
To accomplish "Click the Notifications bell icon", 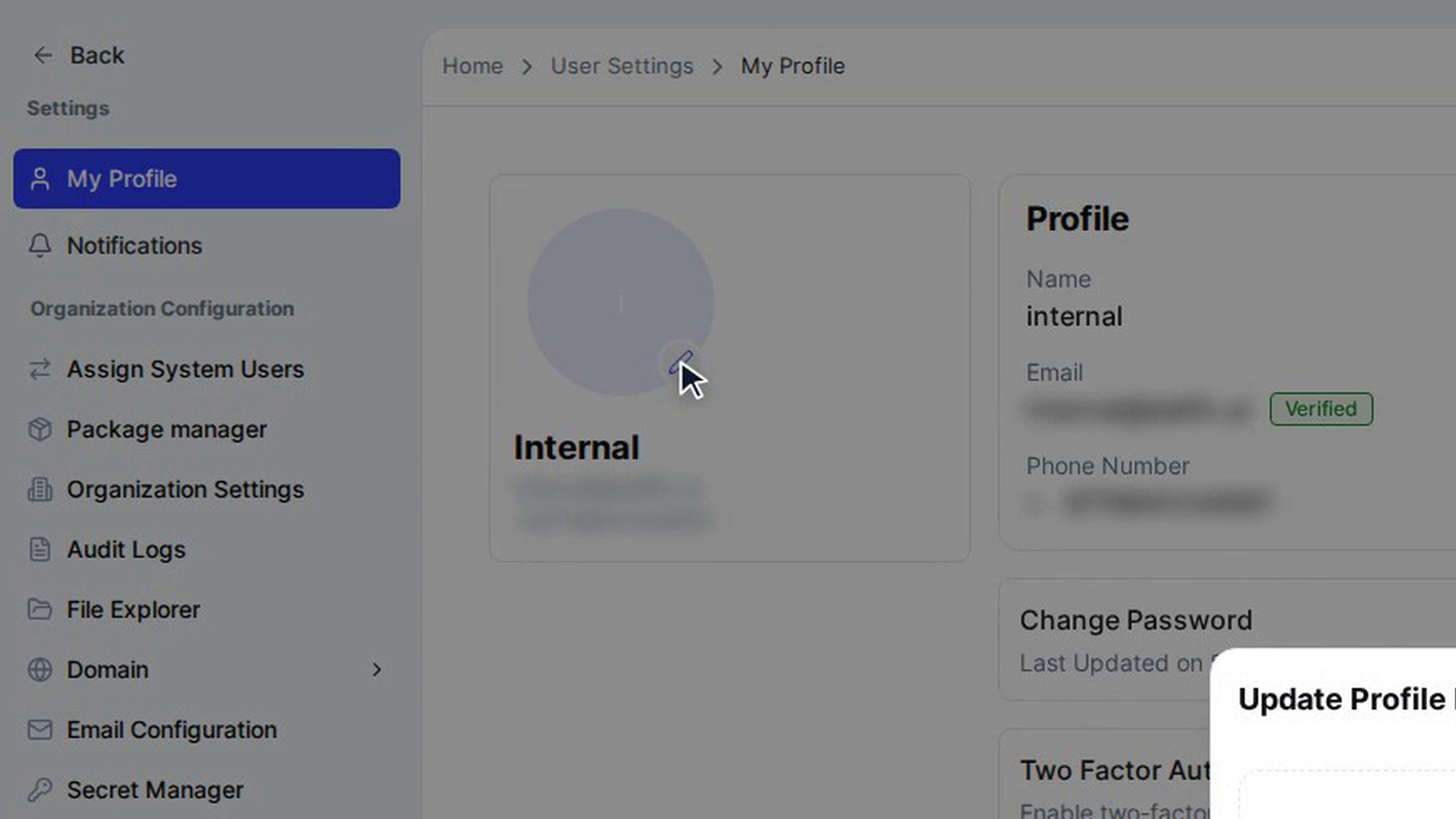I will click(40, 246).
